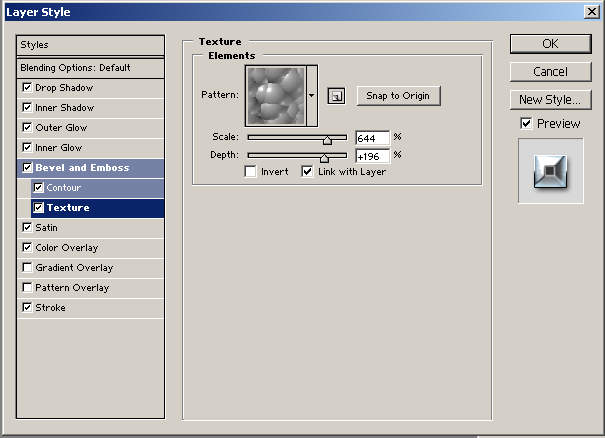Click the create new preset from pattern icon

tap(336, 96)
